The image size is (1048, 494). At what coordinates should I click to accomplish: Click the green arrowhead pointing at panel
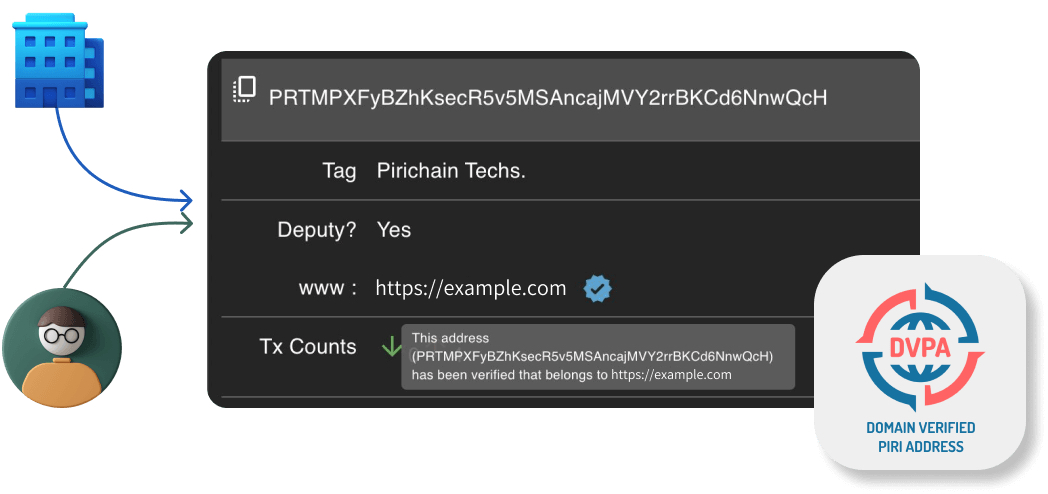186,224
